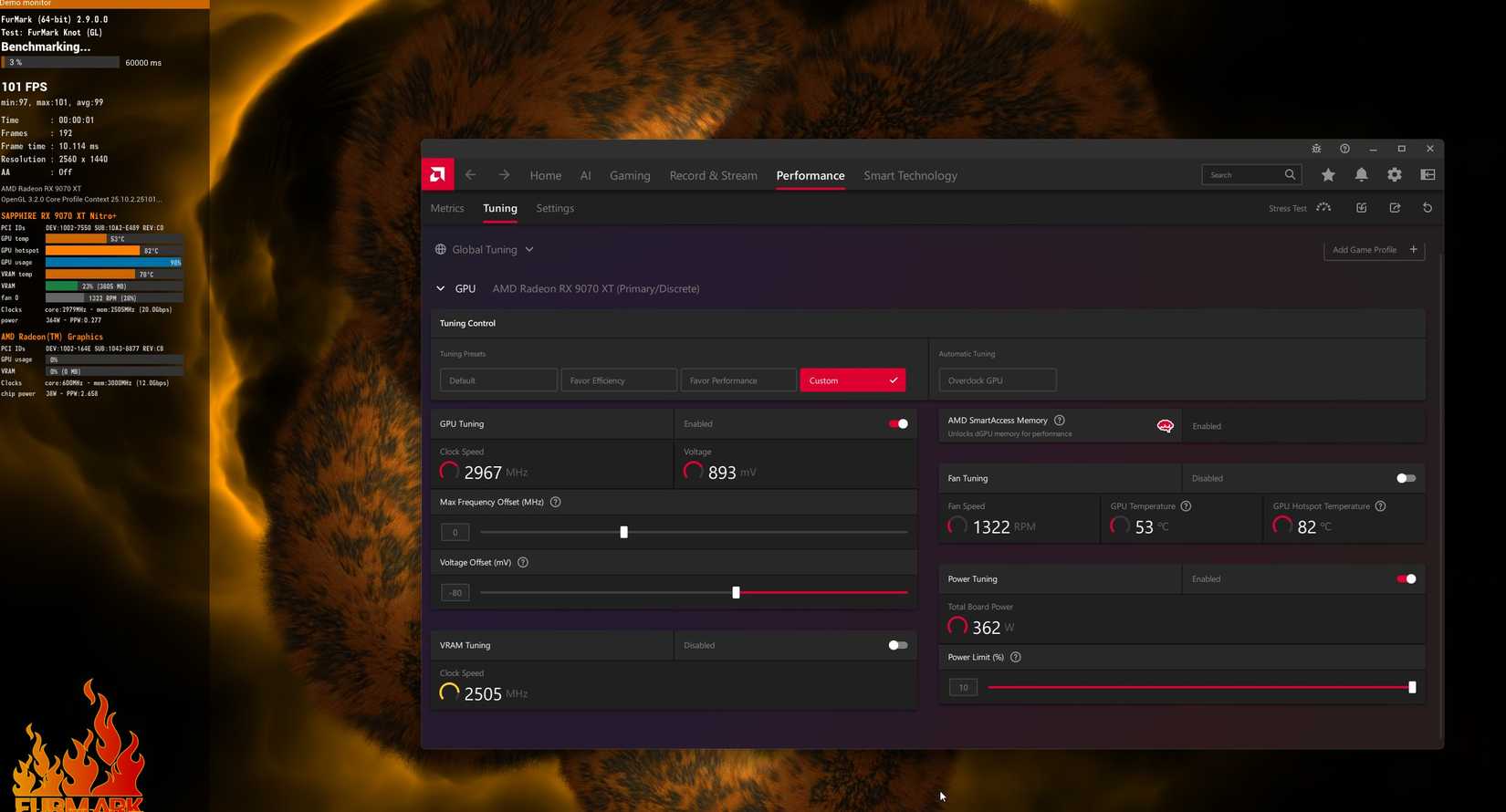Start the Stress Test icon

(x=1323, y=208)
